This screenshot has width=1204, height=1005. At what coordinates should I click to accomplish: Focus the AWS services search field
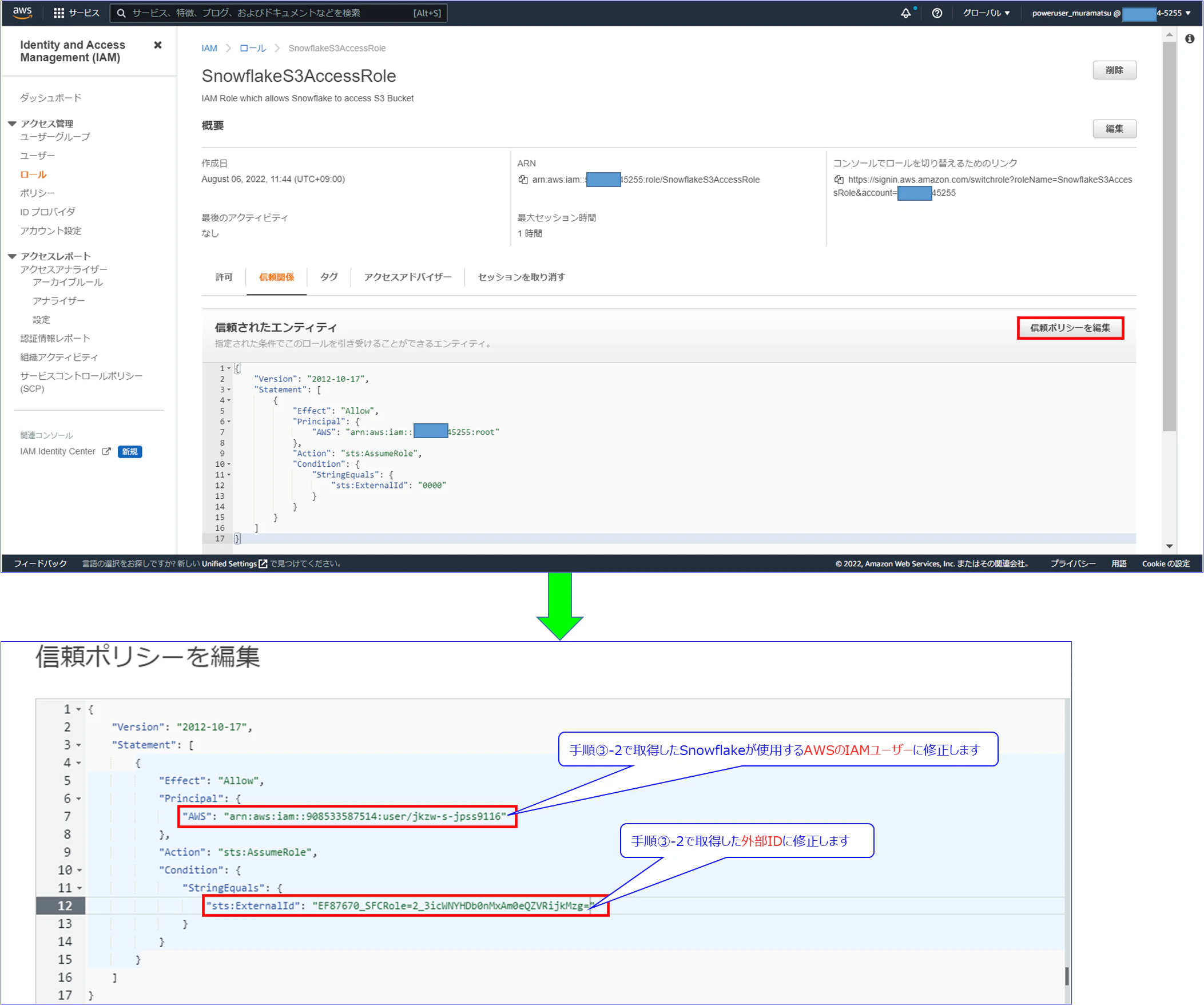[279, 13]
